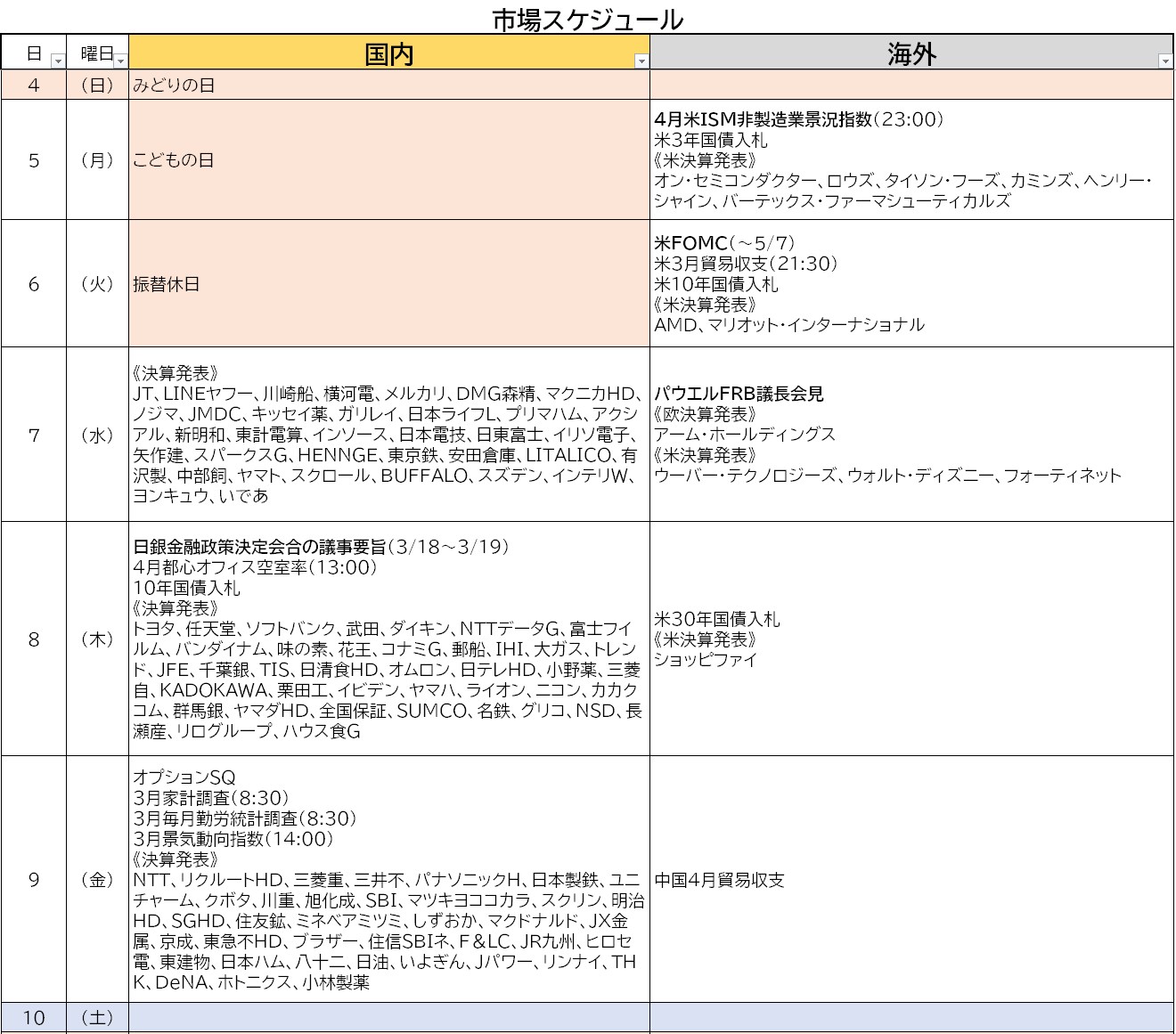
Task: Select the date cell 5
Action: coord(34,160)
